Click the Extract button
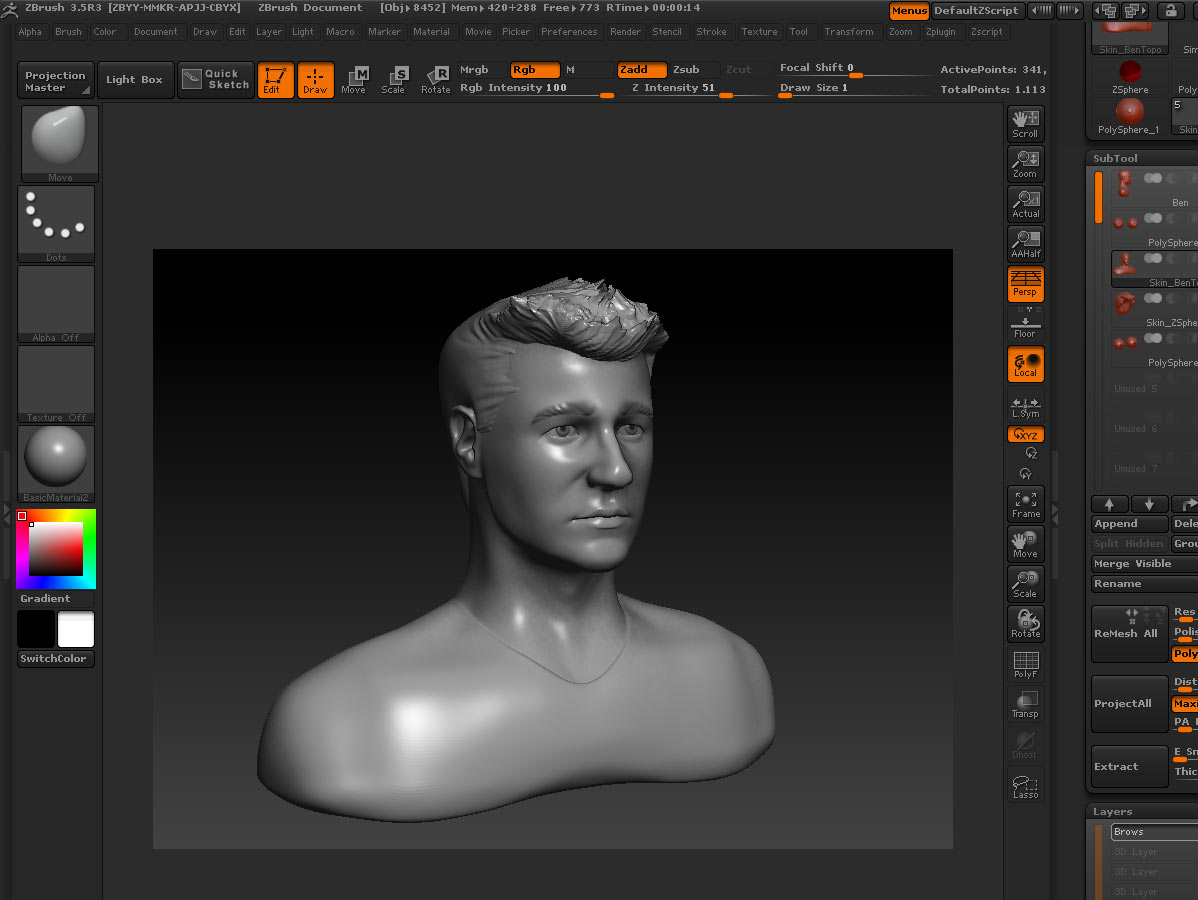 pyautogui.click(x=1130, y=766)
